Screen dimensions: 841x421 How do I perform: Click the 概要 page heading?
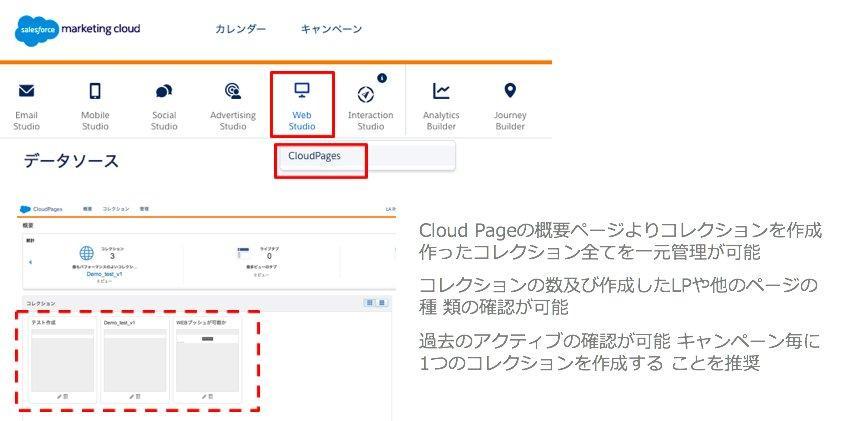pyautogui.click(x=30, y=226)
